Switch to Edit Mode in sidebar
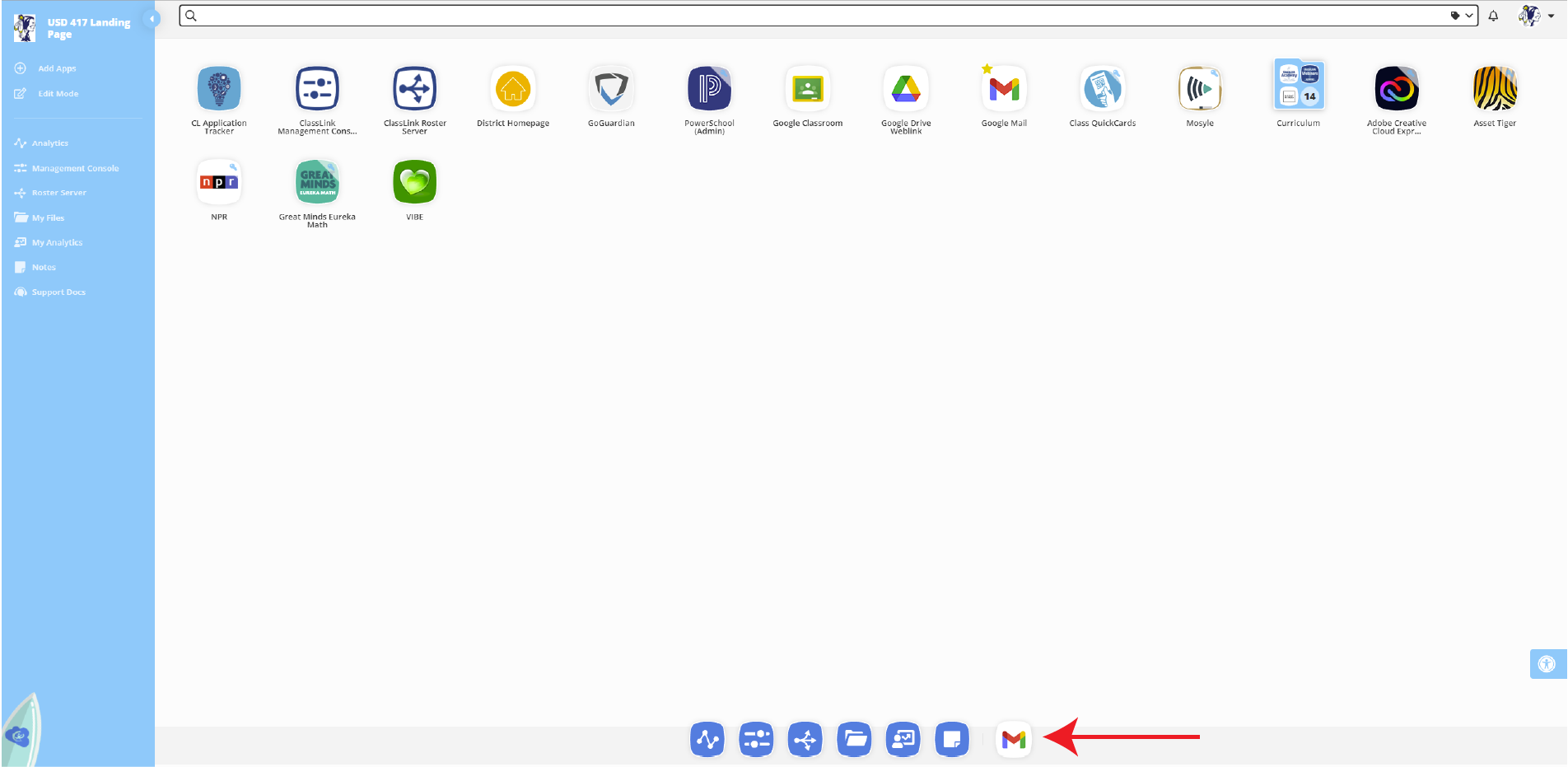The height and width of the screenshot is (767, 1568). coord(47,94)
